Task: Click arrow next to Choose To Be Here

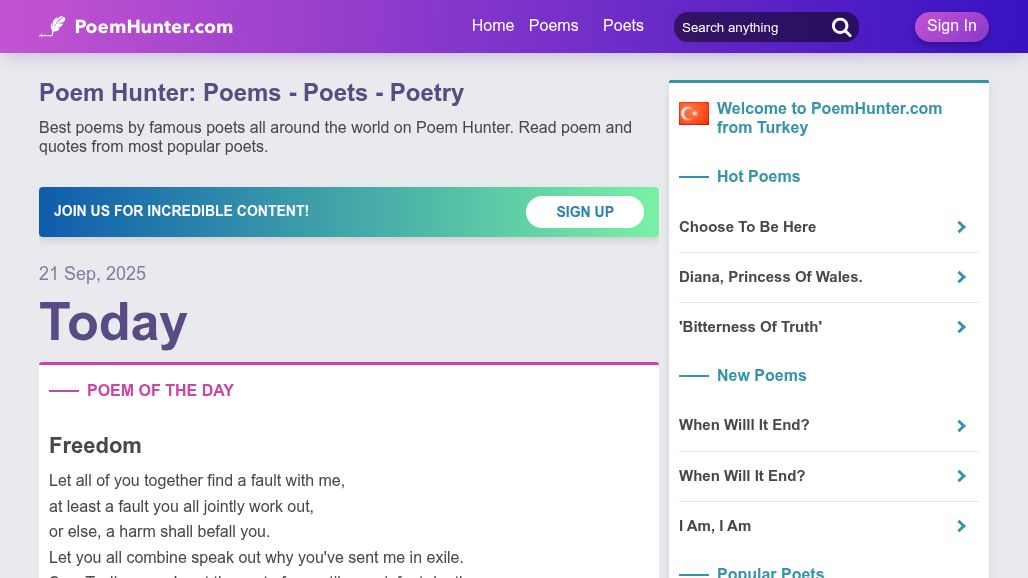Action: pyautogui.click(x=961, y=227)
